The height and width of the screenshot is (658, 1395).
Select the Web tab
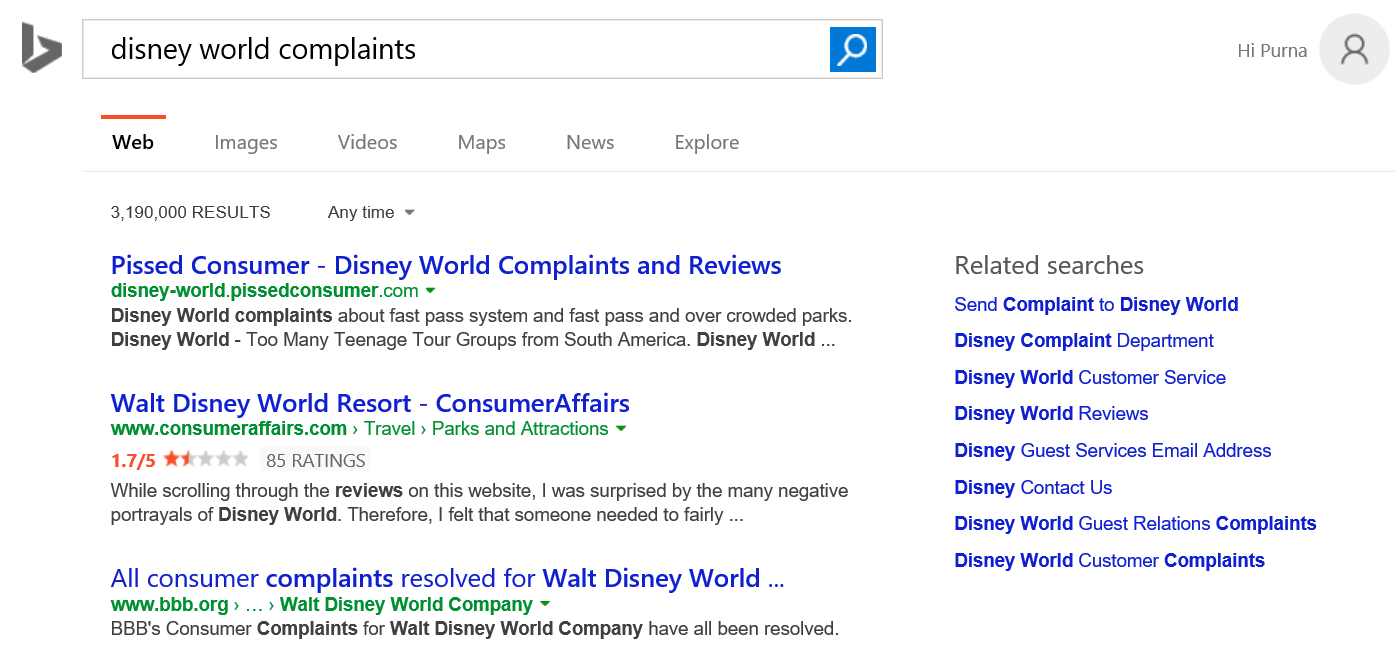click(x=132, y=142)
